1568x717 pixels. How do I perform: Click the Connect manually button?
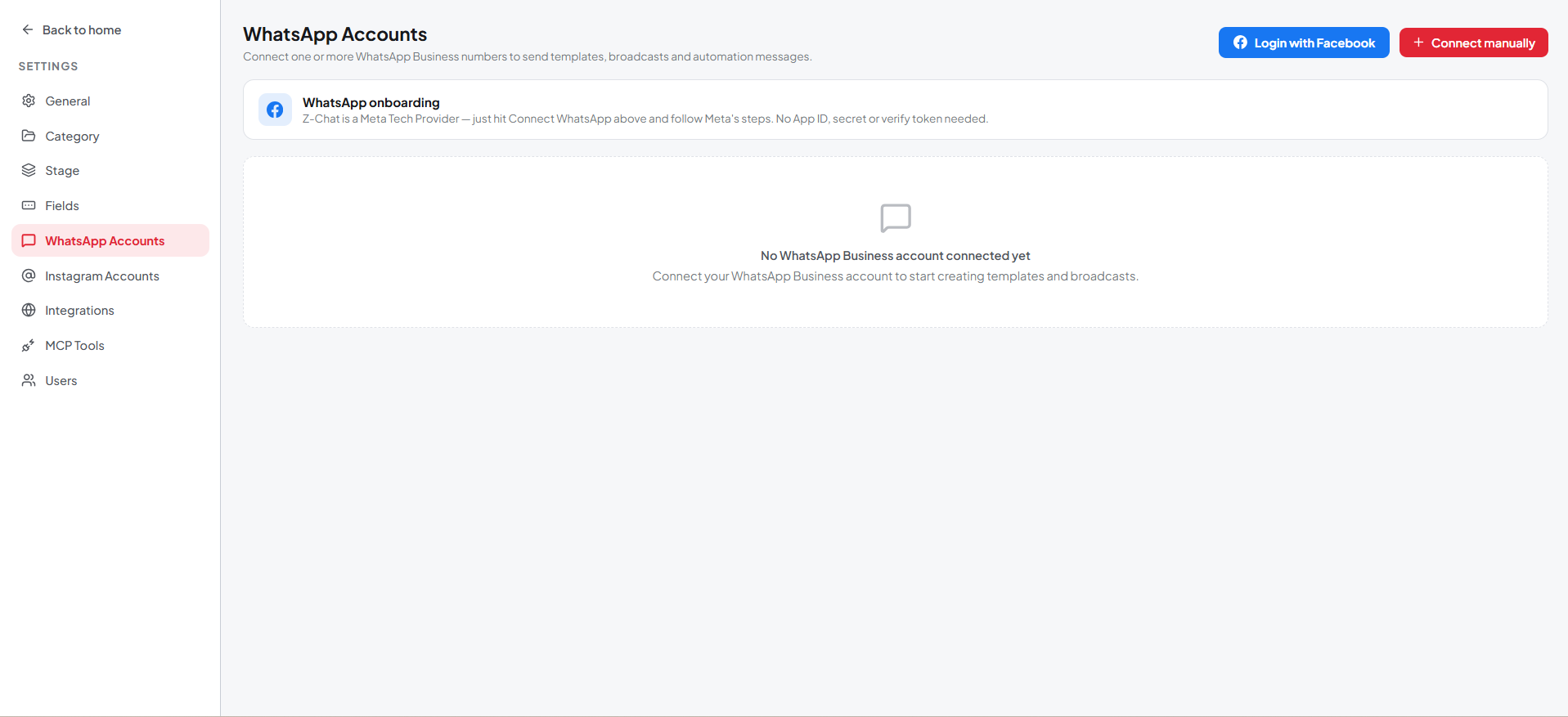[1473, 43]
